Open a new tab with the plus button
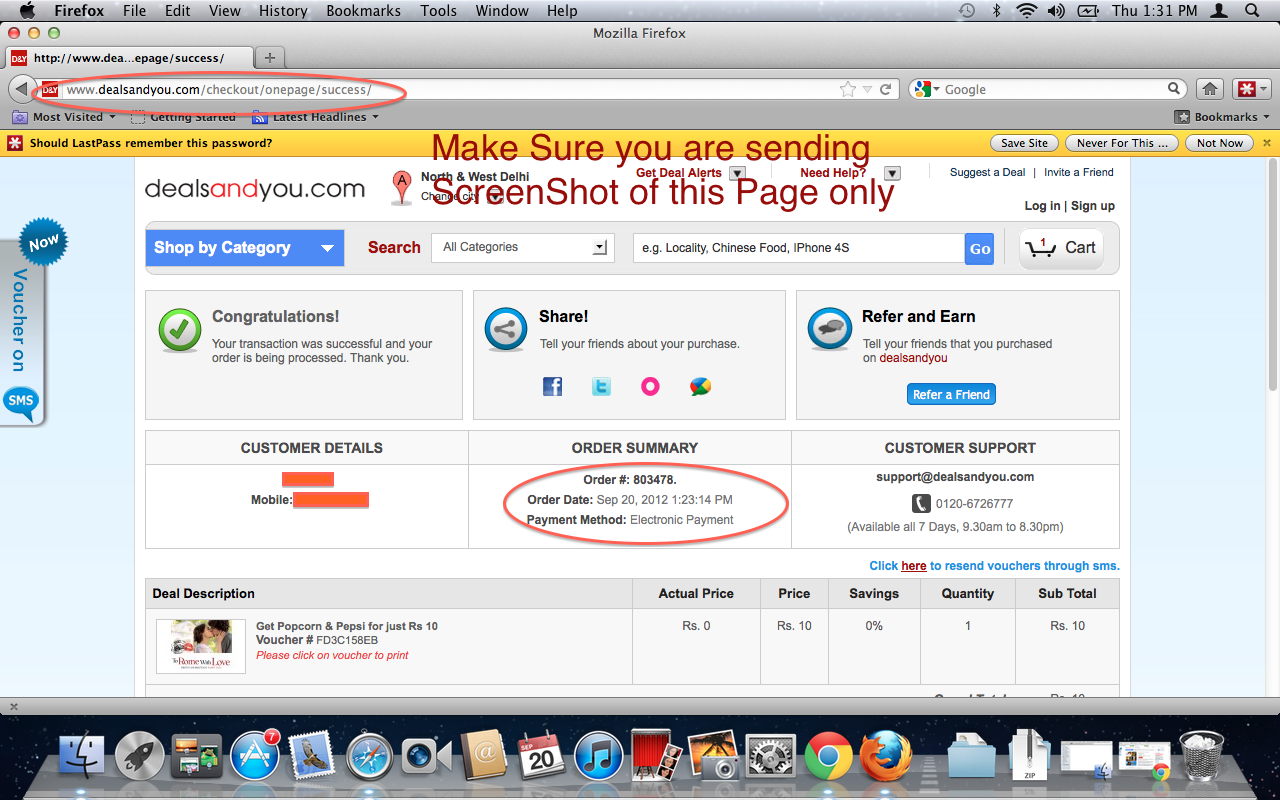Viewport: 1280px width, 800px height. (269, 57)
